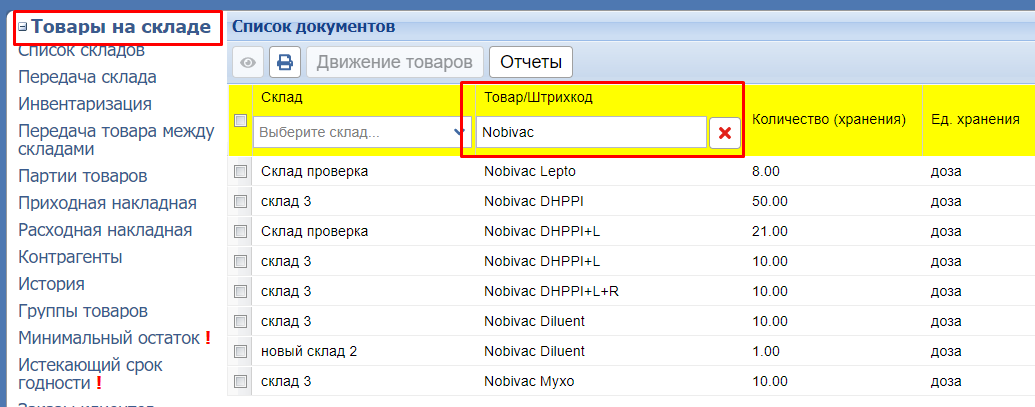Image resolution: width=1035 pixels, height=407 pixels.
Task: Click the Движение товаров button
Action: (395, 62)
